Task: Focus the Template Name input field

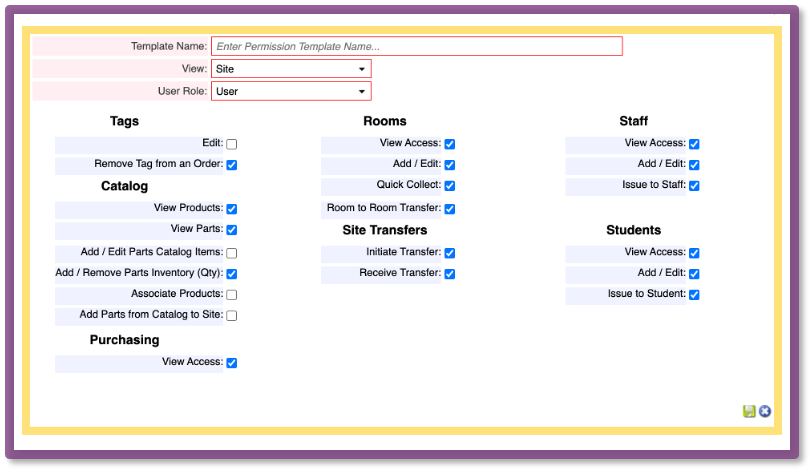Action: point(417,46)
